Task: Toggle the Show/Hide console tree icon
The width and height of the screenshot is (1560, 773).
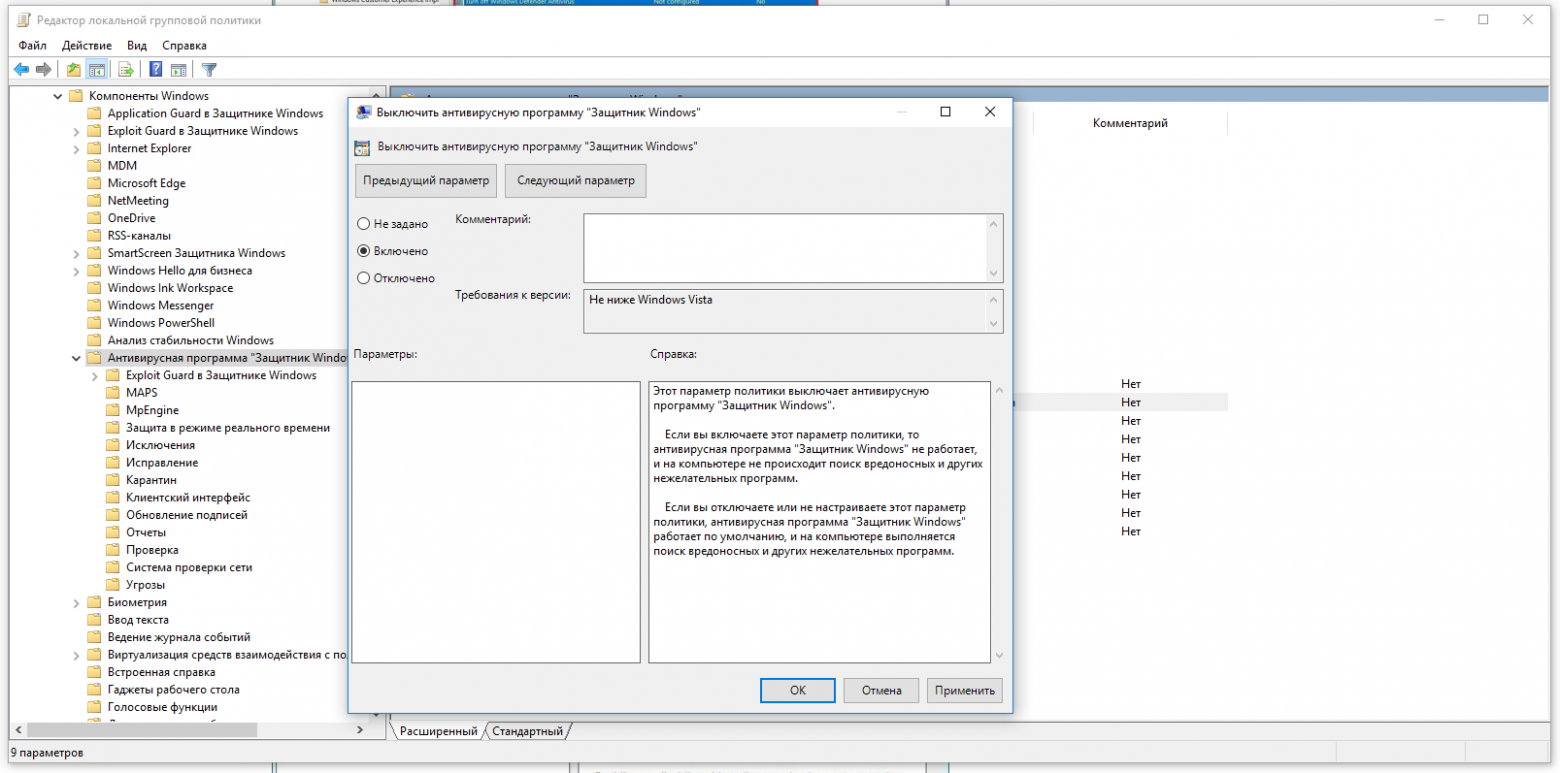Action: pos(97,69)
